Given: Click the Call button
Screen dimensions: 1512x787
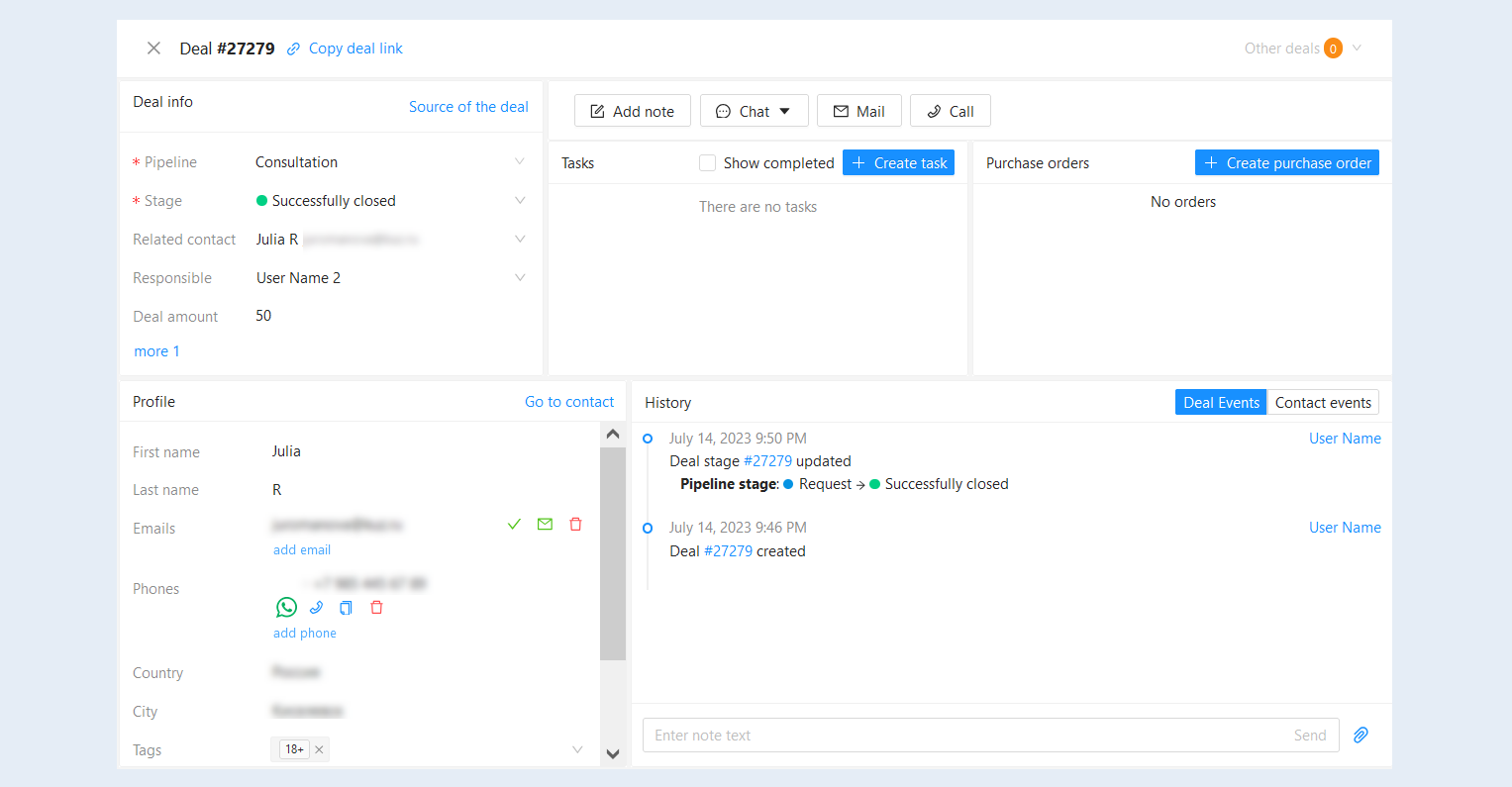Looking at the screenshot, I should pos(951,111).
